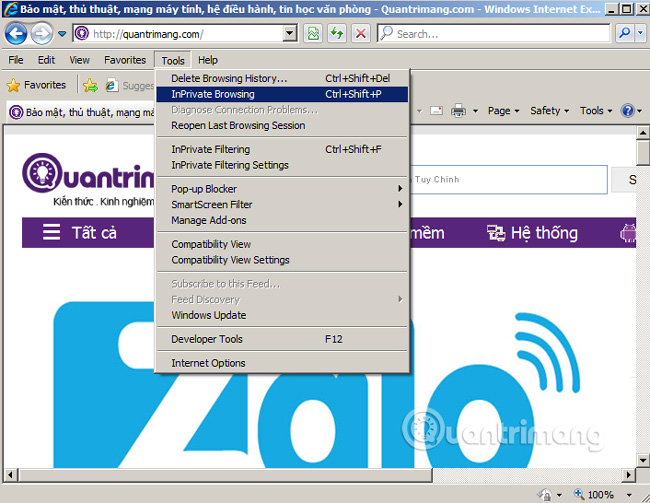Open the Favorites menu
The image size is (650, 503).
coord(125,60)
